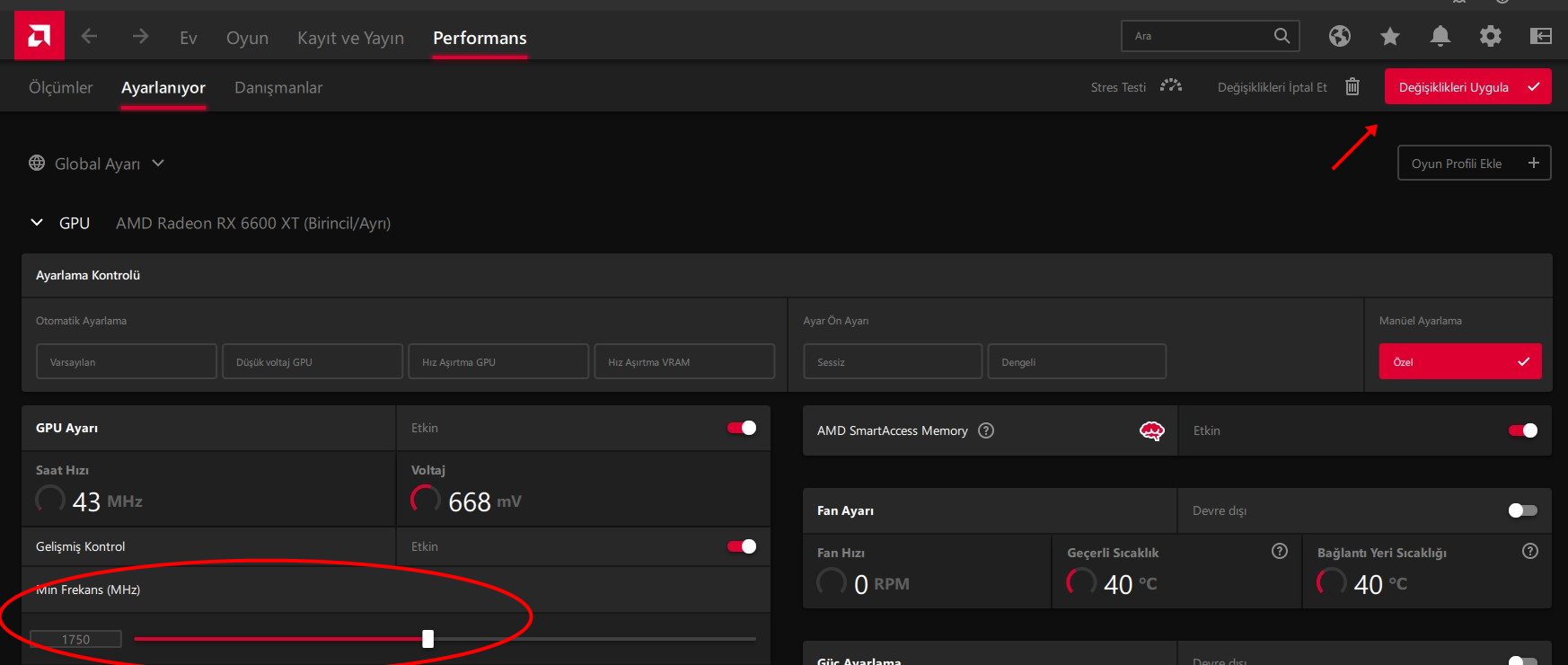Go forward with the right arrow
The height and width of the screenshot is (665, 1568).
click(140, 36)
